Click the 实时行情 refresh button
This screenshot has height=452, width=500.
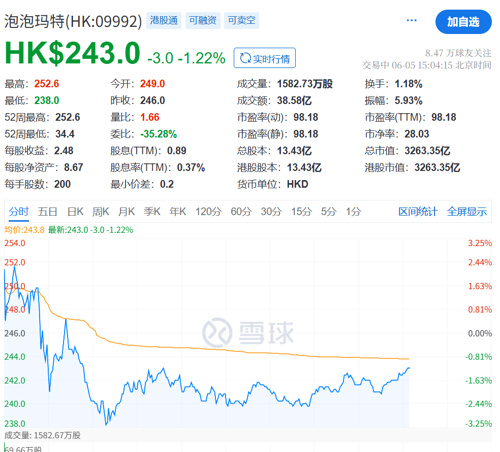[265, 58]
